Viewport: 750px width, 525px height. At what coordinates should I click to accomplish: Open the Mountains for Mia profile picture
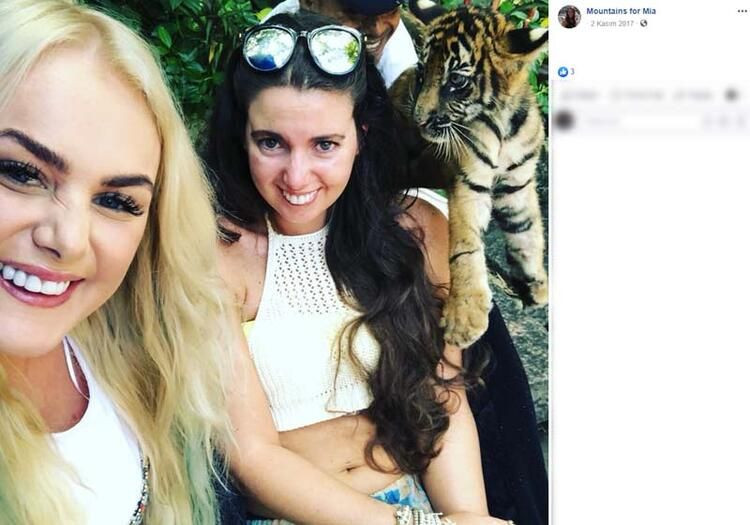point(569,17)
